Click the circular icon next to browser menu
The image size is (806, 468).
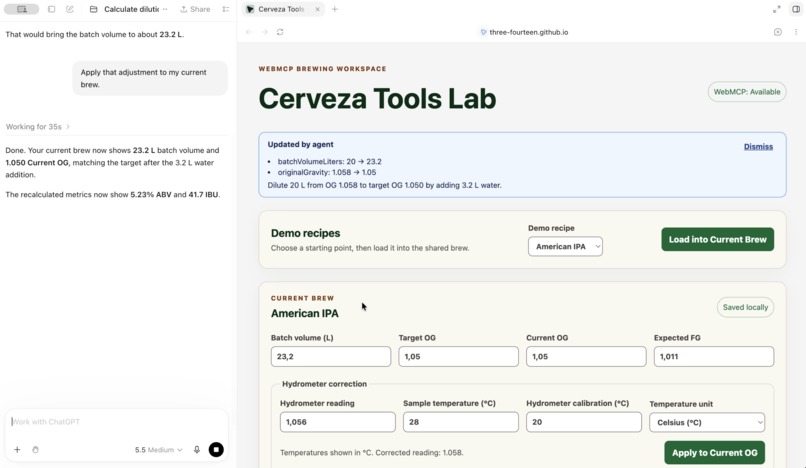778,32
